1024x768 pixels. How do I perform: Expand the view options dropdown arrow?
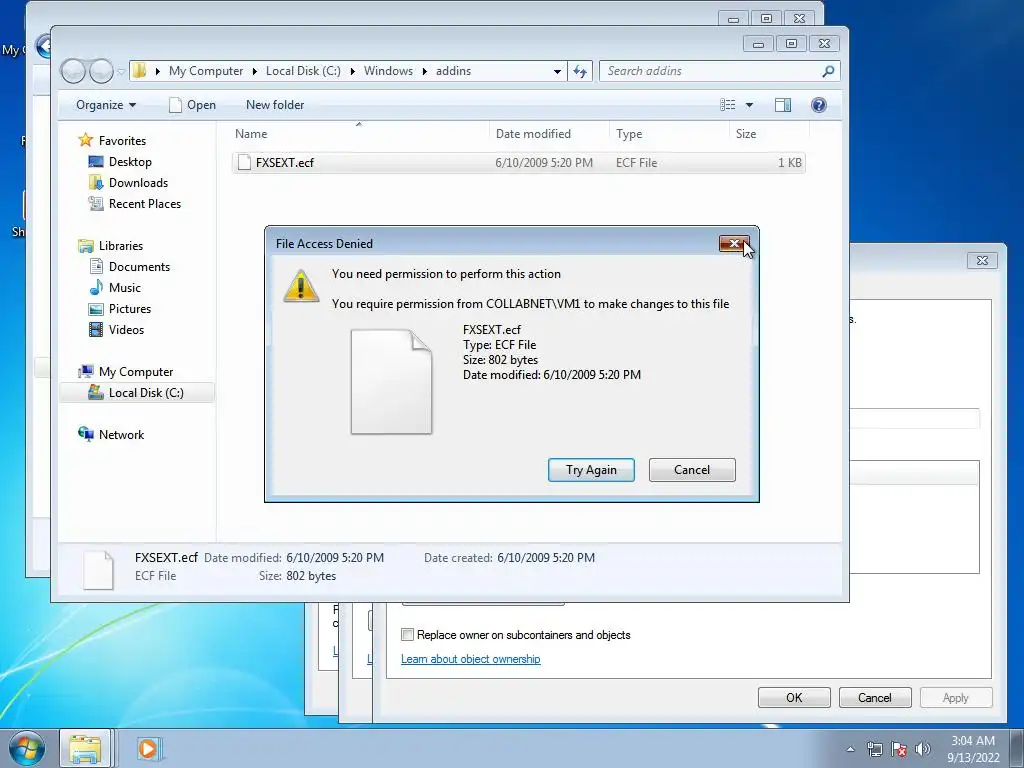coord(749,105)
